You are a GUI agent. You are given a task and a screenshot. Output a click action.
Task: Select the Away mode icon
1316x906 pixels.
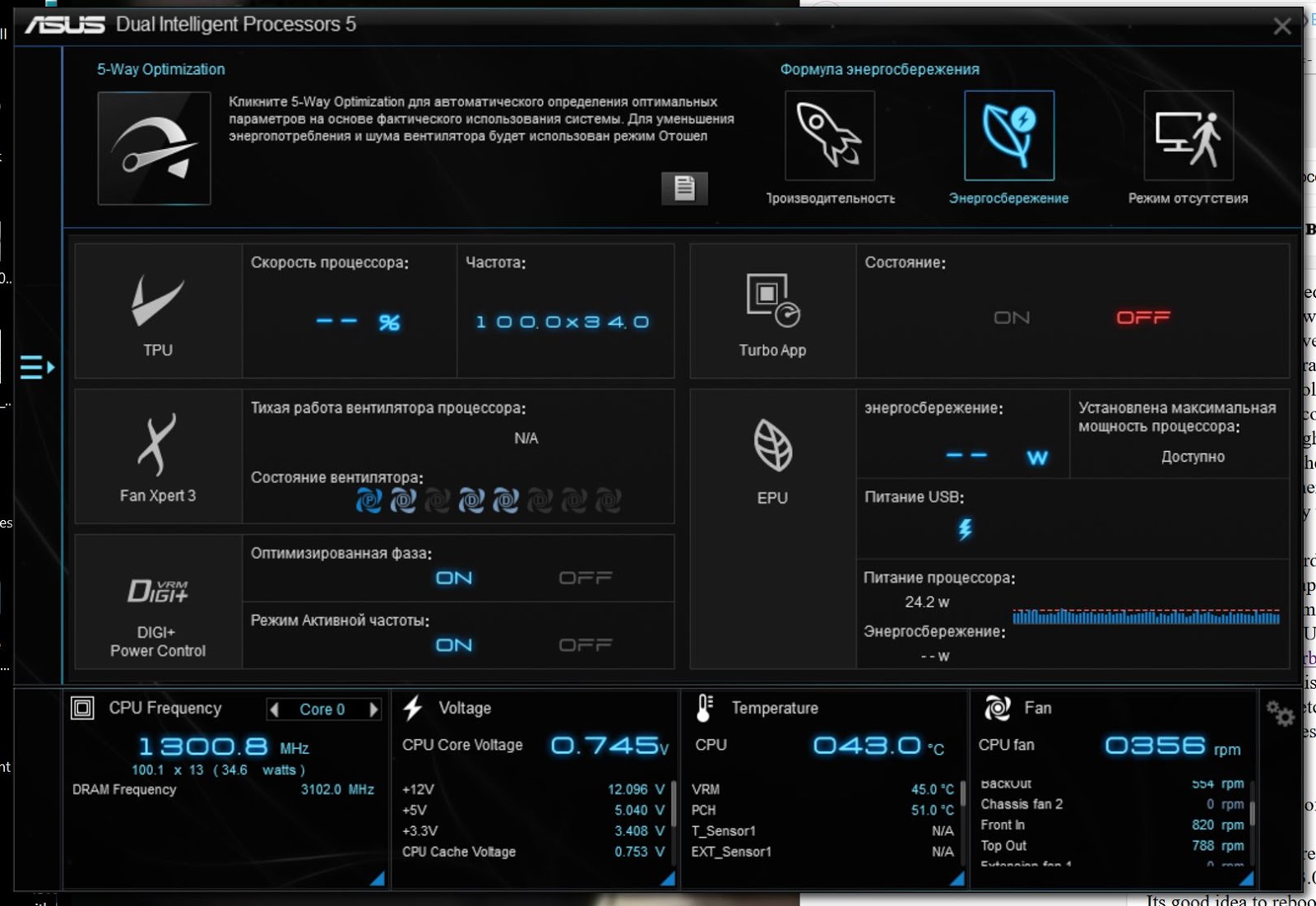click(1189, 136)
